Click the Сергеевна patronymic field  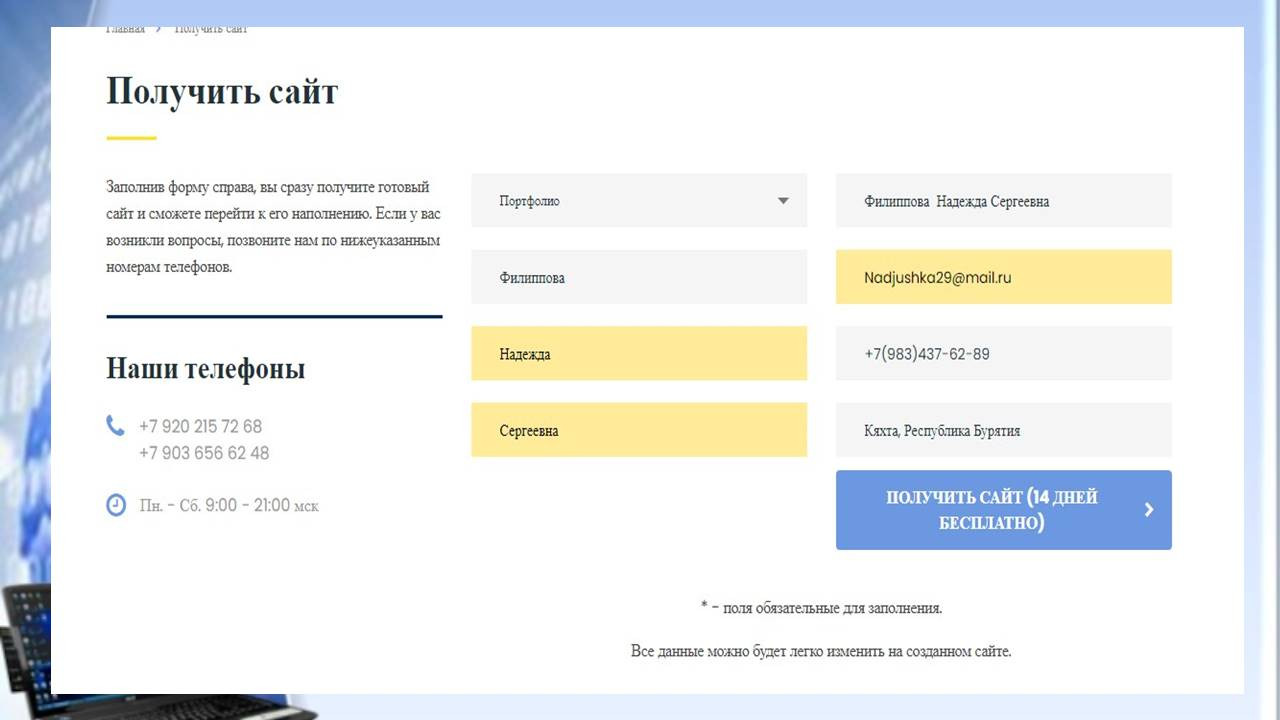tap(639, 431)
